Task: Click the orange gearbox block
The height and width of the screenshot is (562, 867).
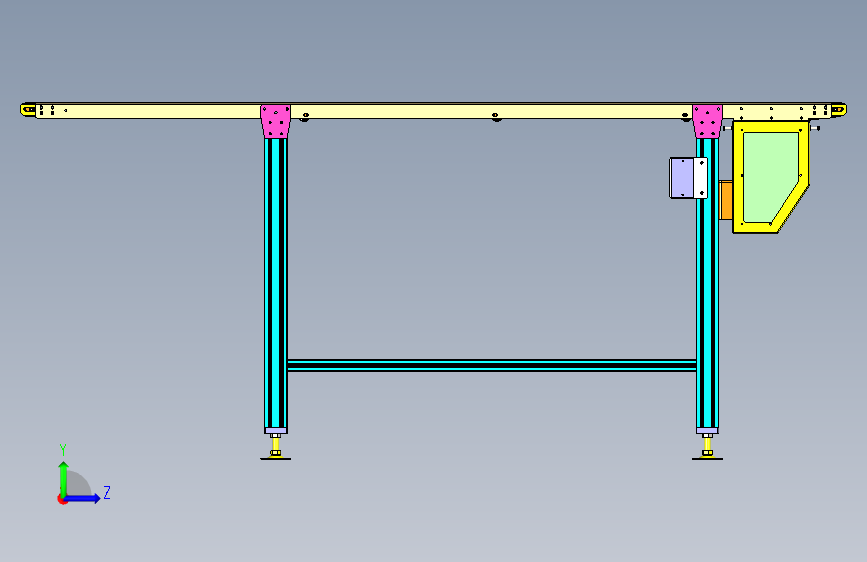Action: [725, 200]
